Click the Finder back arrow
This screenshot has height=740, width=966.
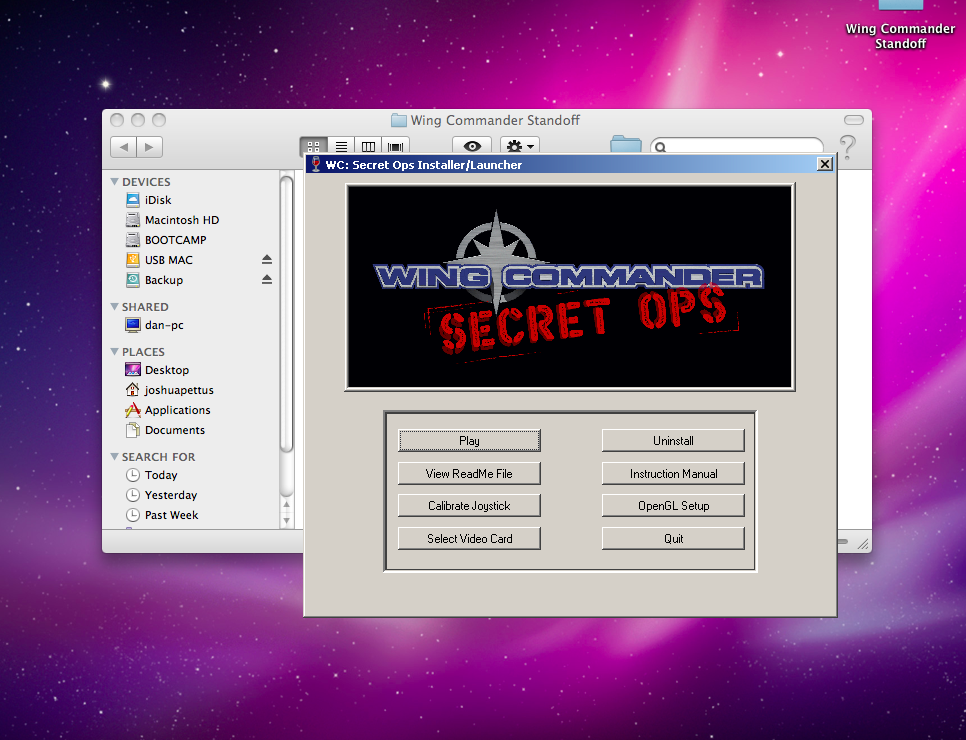click(124, 147)
